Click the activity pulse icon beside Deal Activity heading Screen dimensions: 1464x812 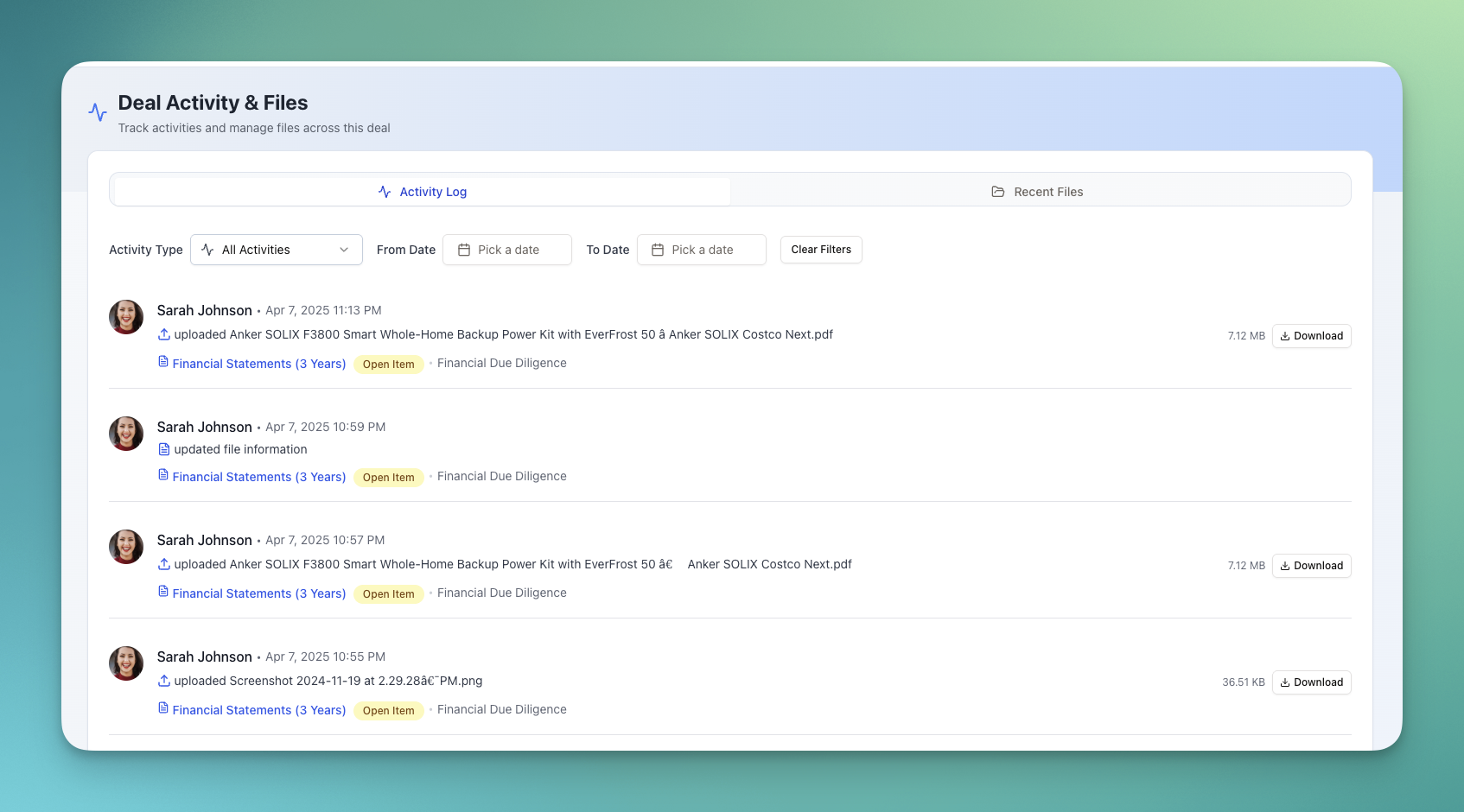point(97,112)
